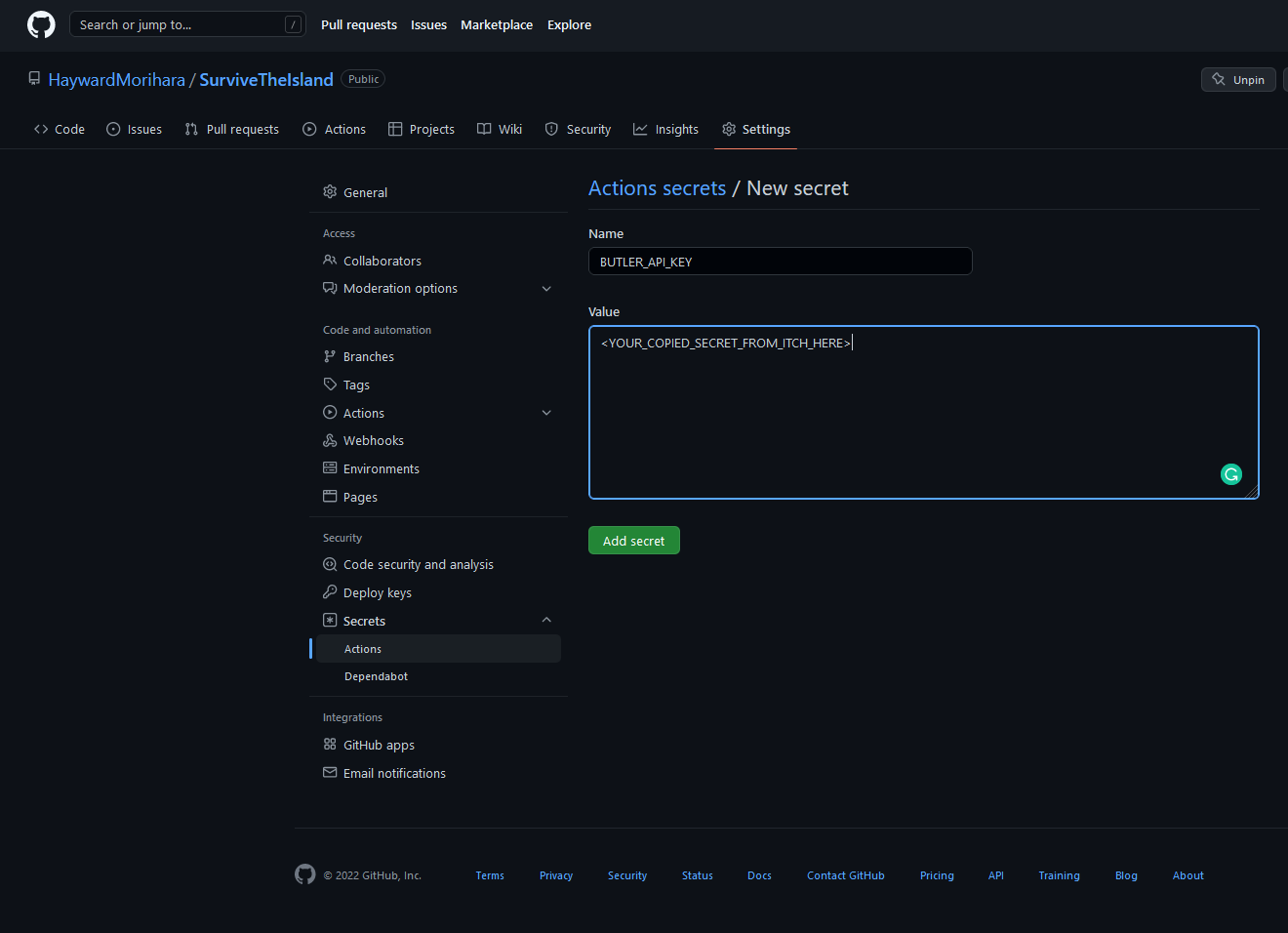Click the Webhooks icon in sidebar
This screenshot has width=1288, height=933.
[330, 440]
